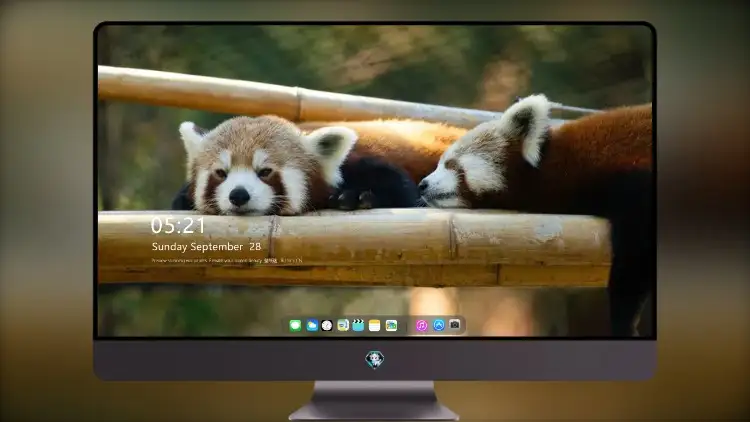
Task: Open the Notes app in the dock
Action: pos(375,326)
